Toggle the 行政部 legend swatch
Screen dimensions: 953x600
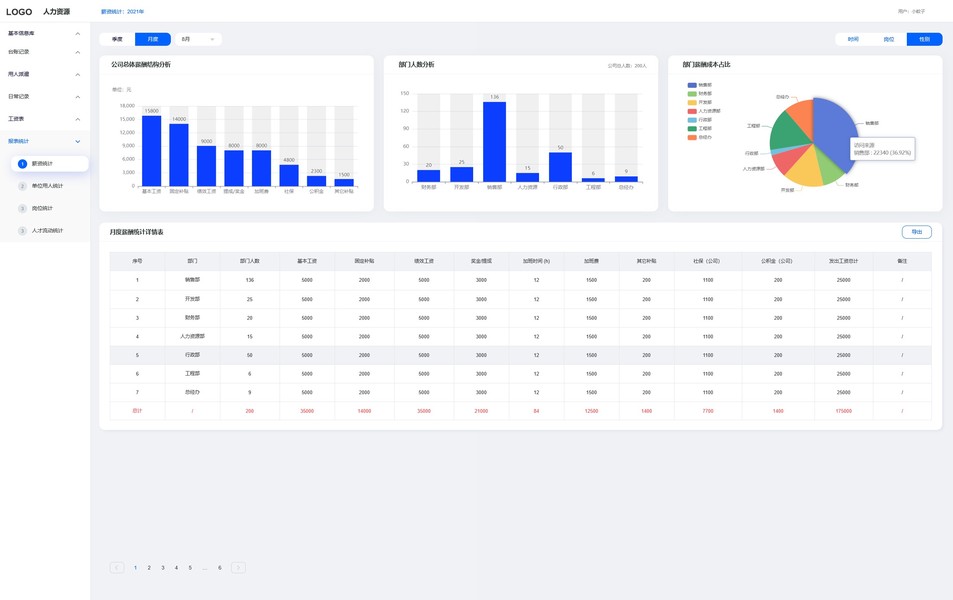(x=692, y=120)
